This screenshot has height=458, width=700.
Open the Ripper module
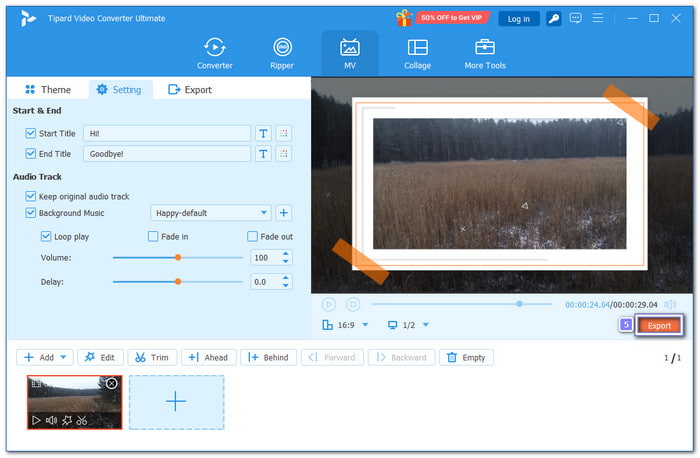[x=283, y=53]
